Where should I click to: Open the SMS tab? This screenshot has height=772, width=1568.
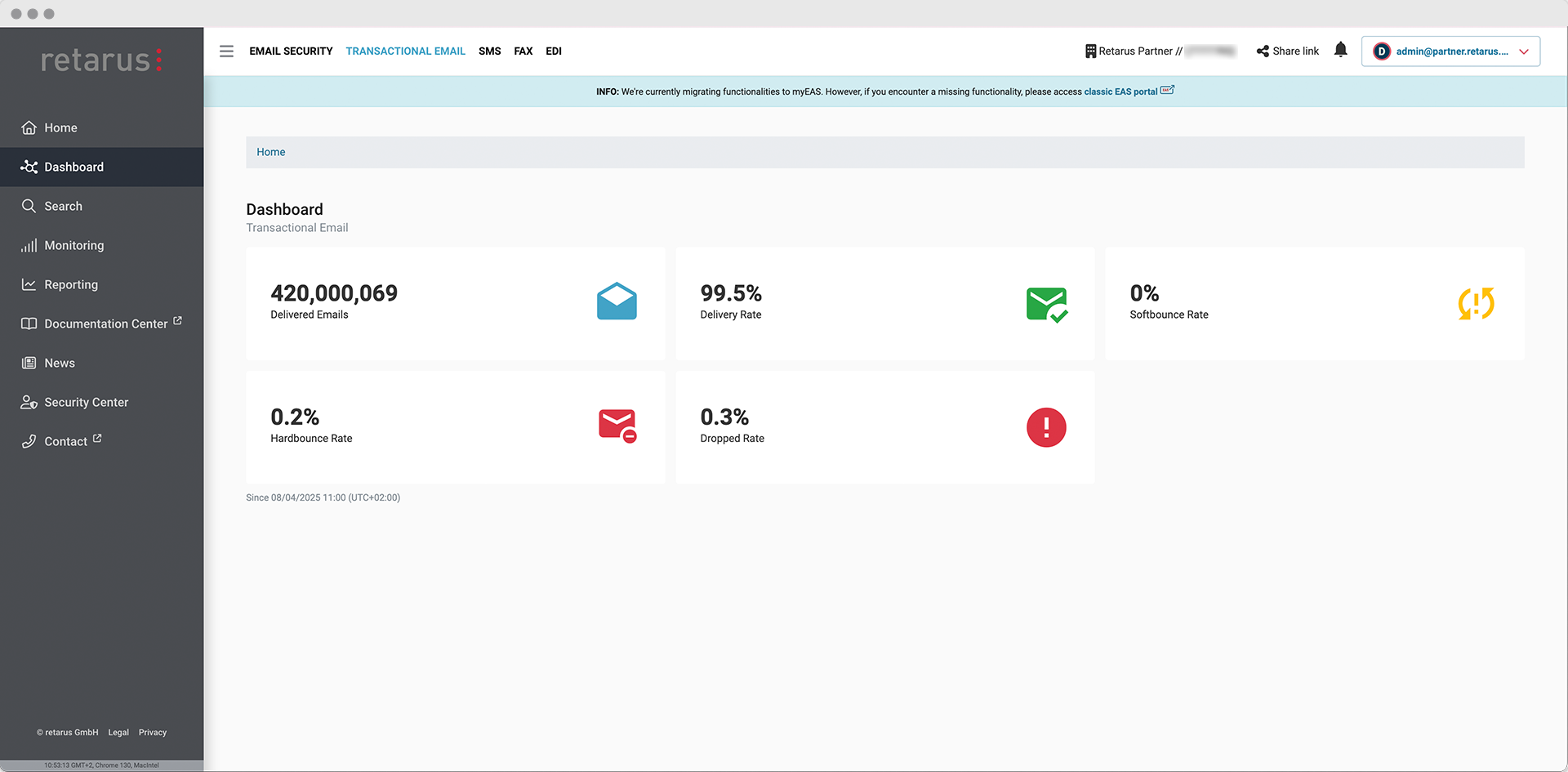click(490, 51)
